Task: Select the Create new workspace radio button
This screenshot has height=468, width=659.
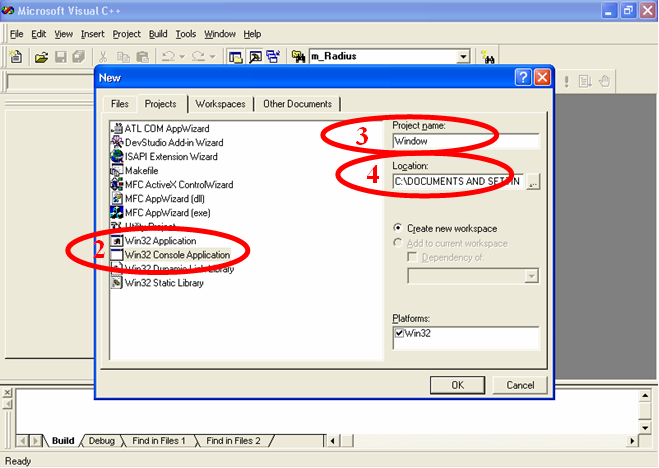Action: pos(398,228)
